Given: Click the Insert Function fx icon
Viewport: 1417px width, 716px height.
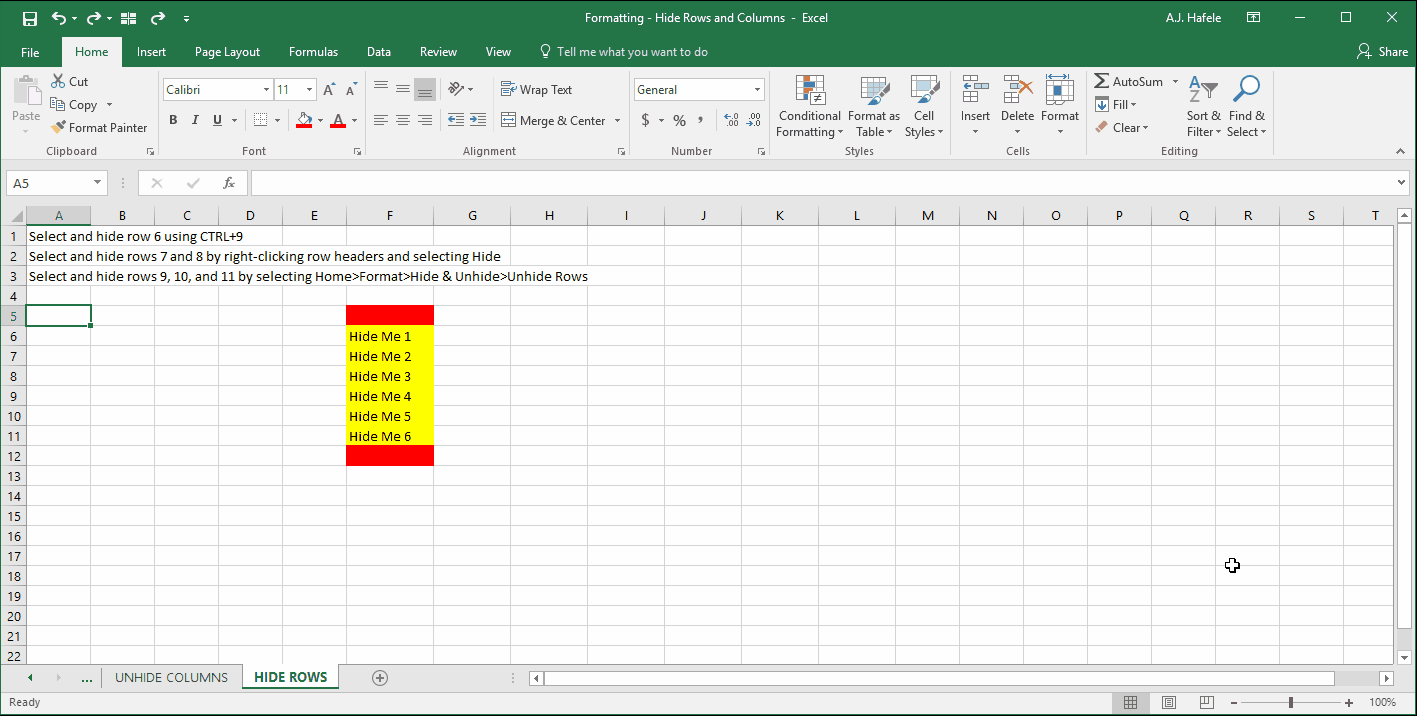Looking at the screenshot, I should coord(229,183).
